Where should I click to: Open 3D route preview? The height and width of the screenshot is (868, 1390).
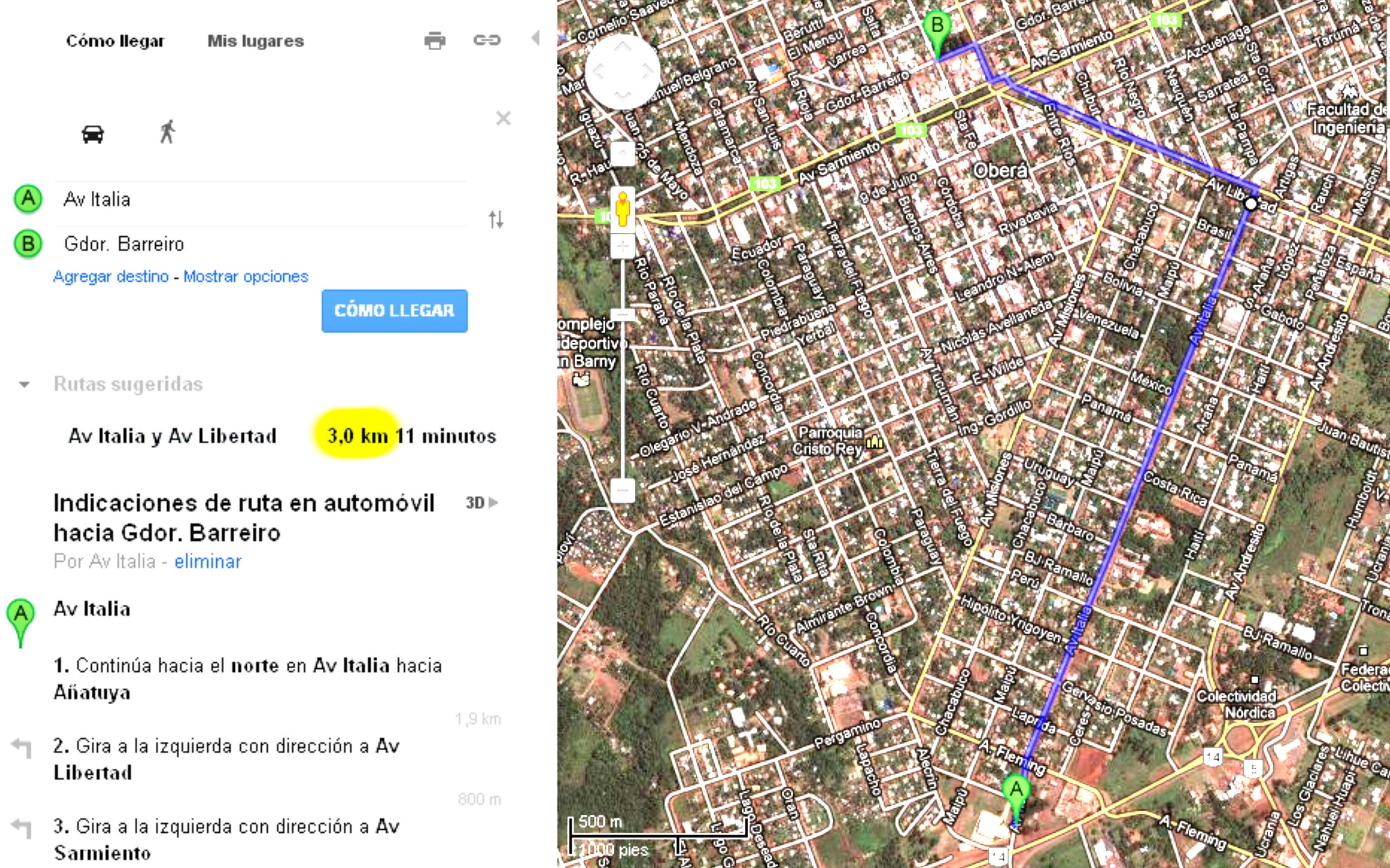[x=481, y=503]
